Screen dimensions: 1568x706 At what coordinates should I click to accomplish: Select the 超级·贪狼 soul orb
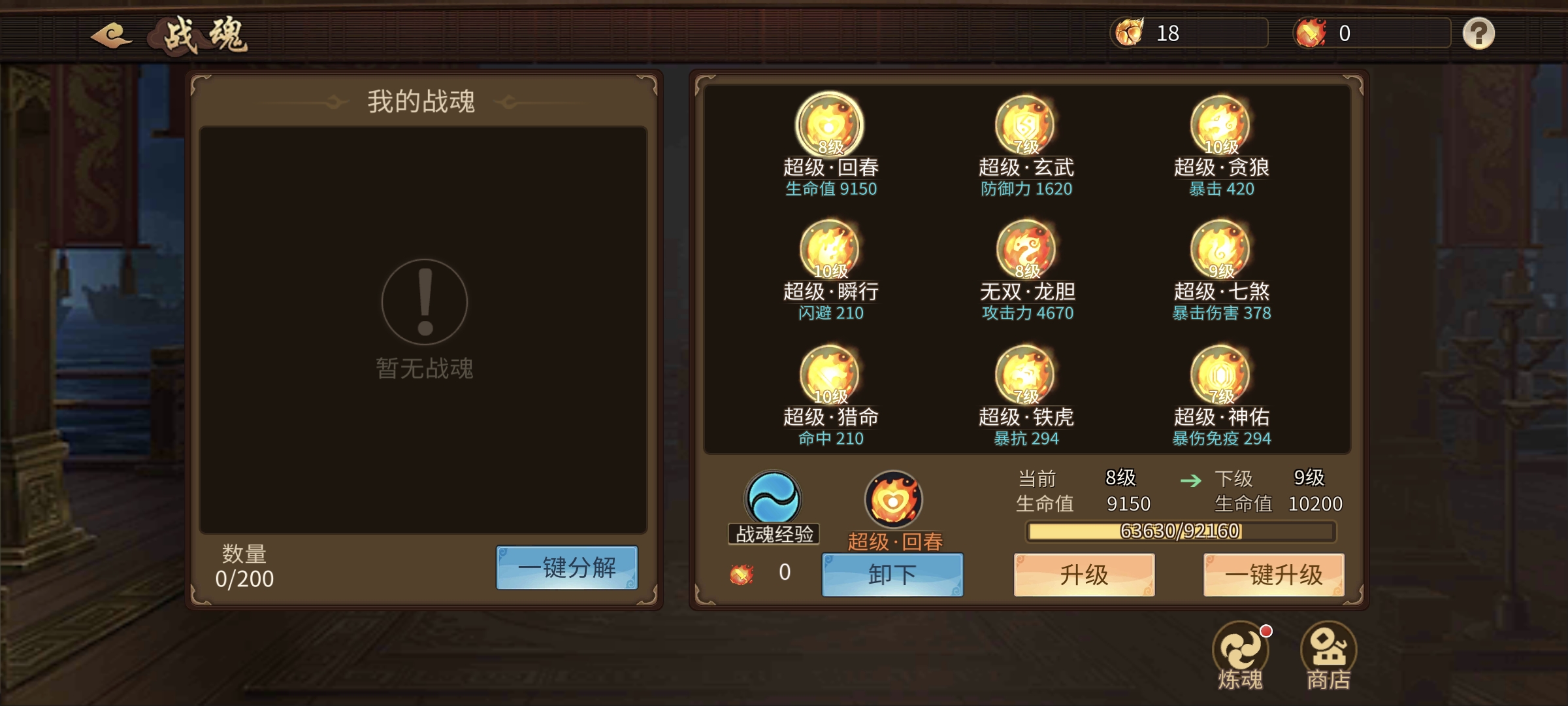coord(1220,125)
